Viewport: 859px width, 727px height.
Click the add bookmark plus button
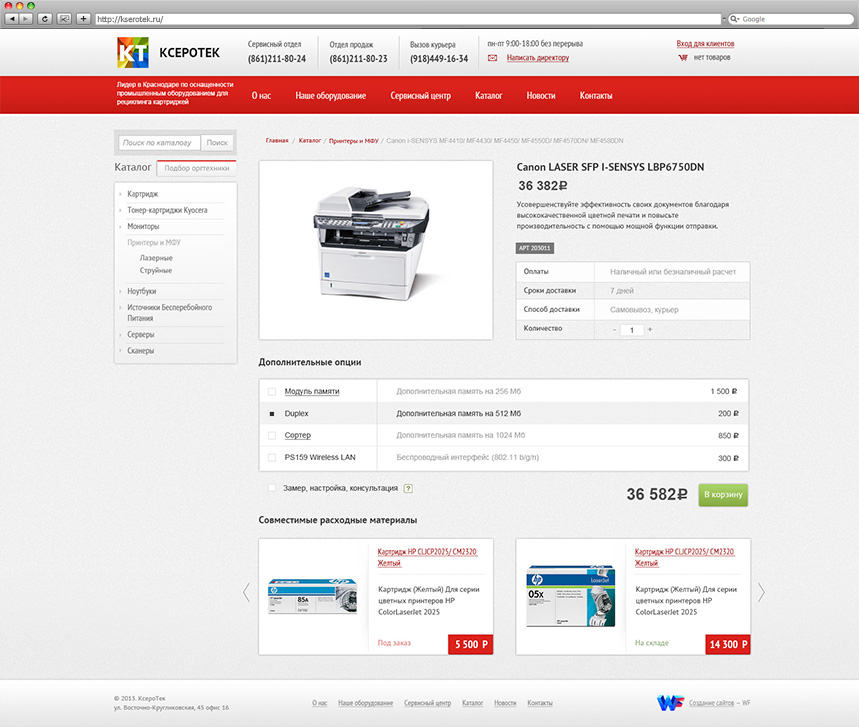pyautogui.click(x=83, y=19)
